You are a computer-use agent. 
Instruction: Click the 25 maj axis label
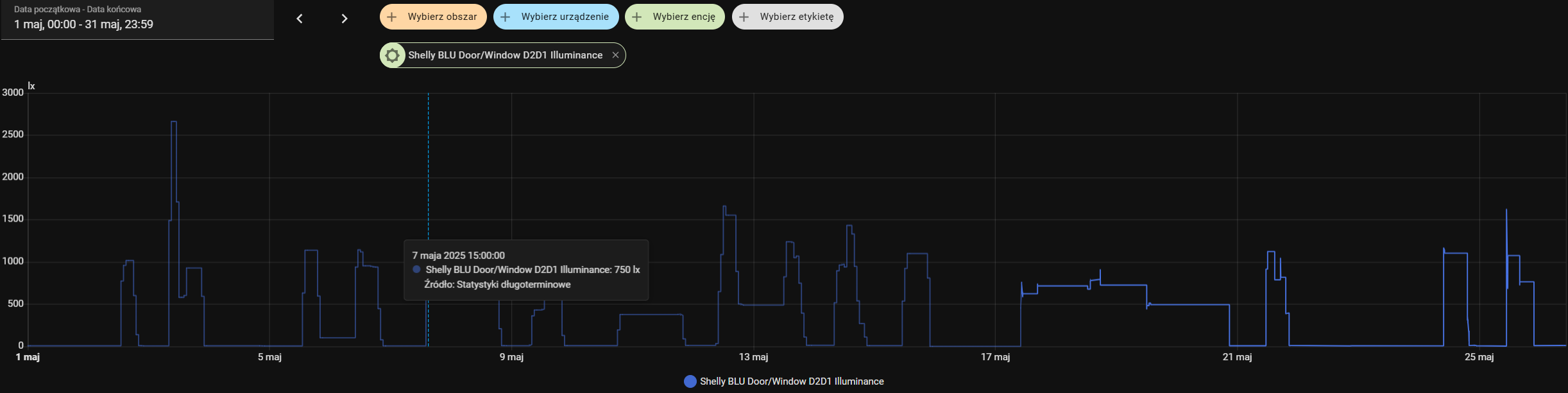1479,357
